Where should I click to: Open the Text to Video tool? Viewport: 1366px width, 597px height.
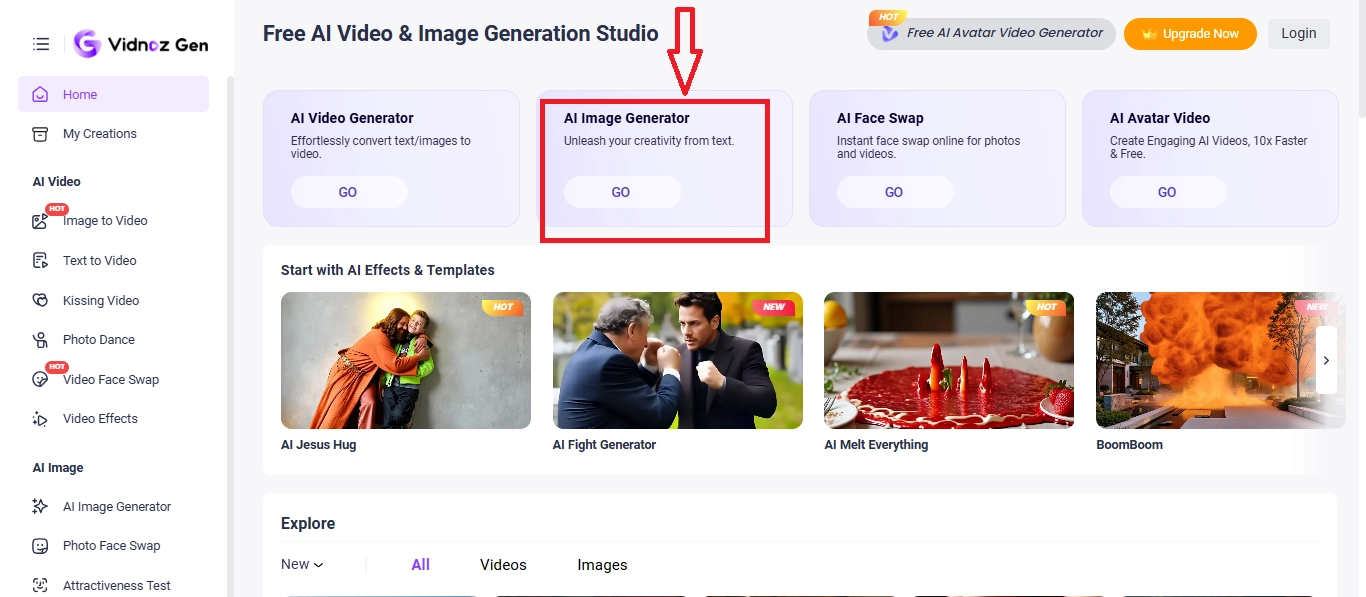click(98, 260)
